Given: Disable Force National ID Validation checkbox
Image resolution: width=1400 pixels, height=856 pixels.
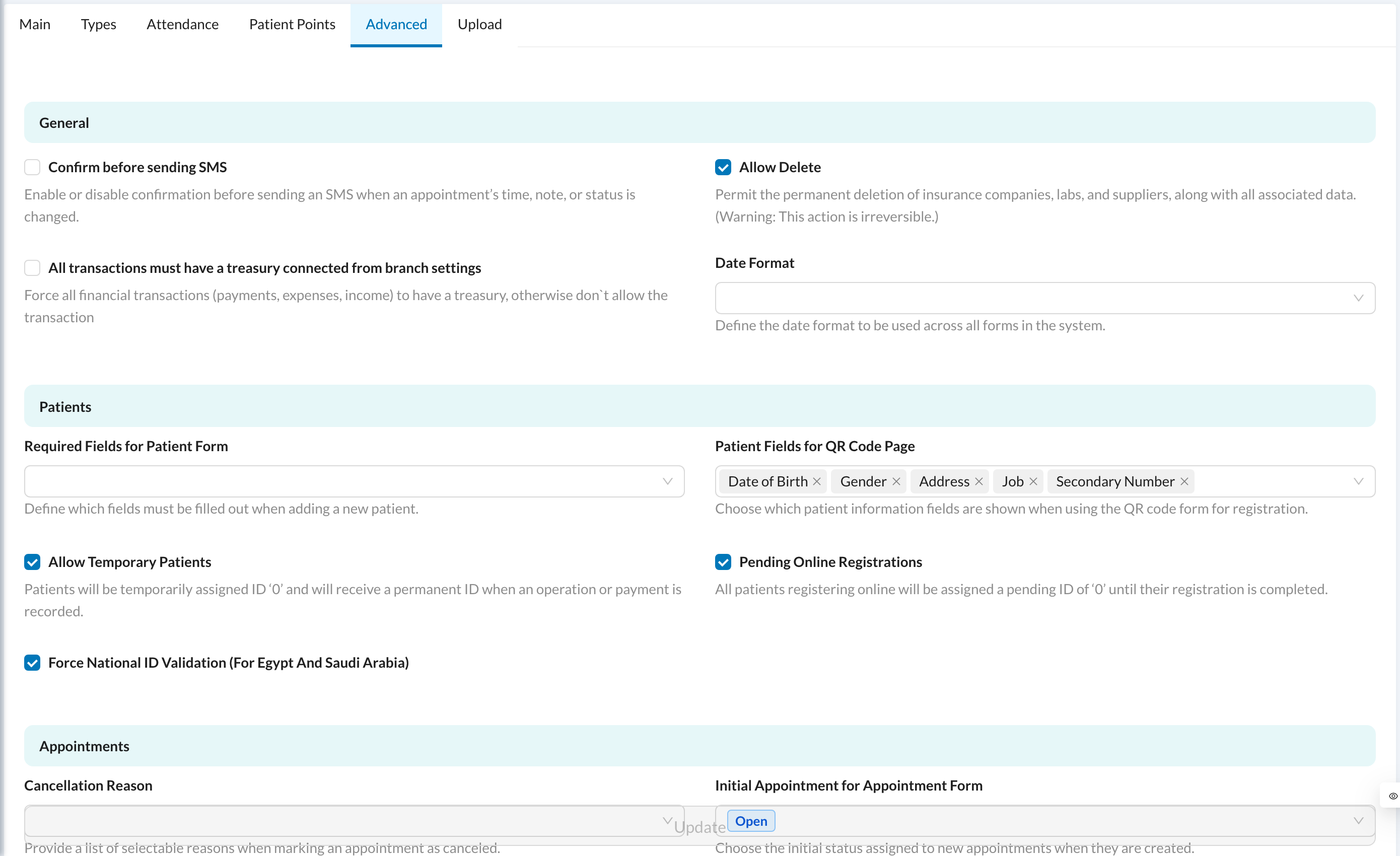Looking at the screenshot, I should click(x=32, y=662).
